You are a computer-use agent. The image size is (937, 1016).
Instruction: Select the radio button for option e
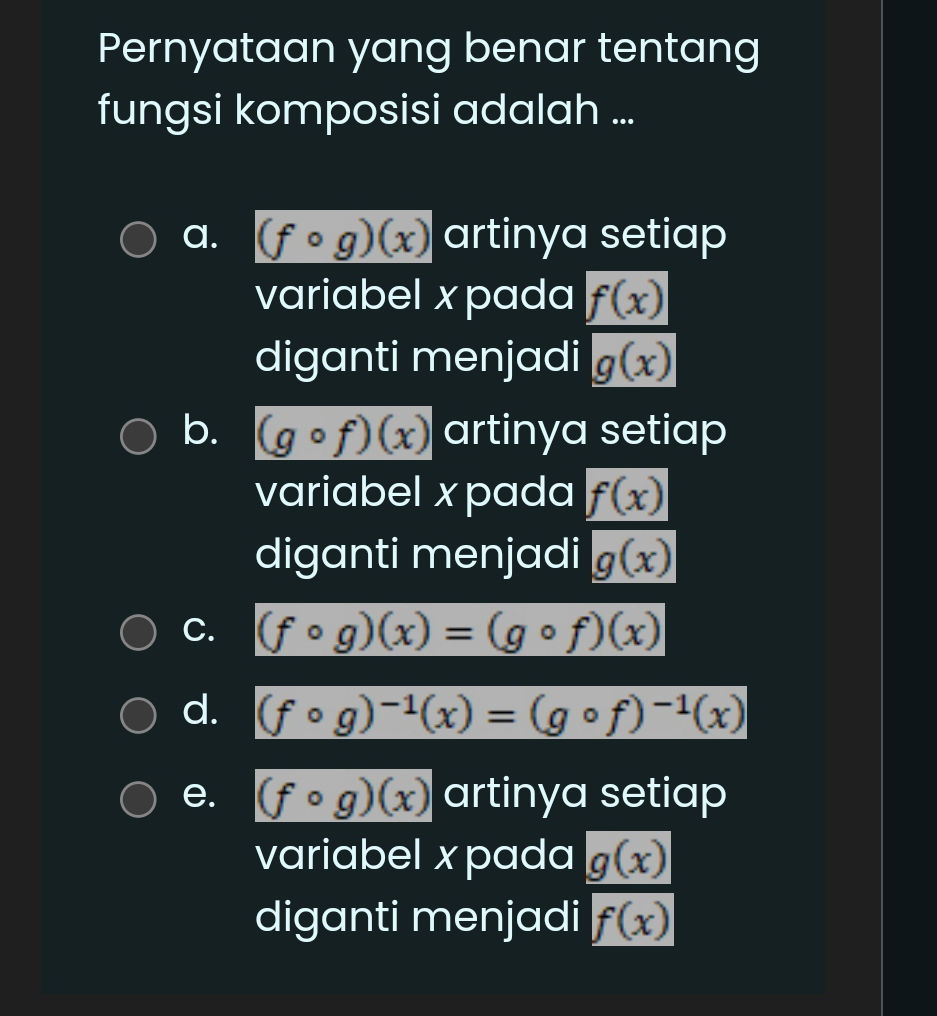click(x=138, y=799)
